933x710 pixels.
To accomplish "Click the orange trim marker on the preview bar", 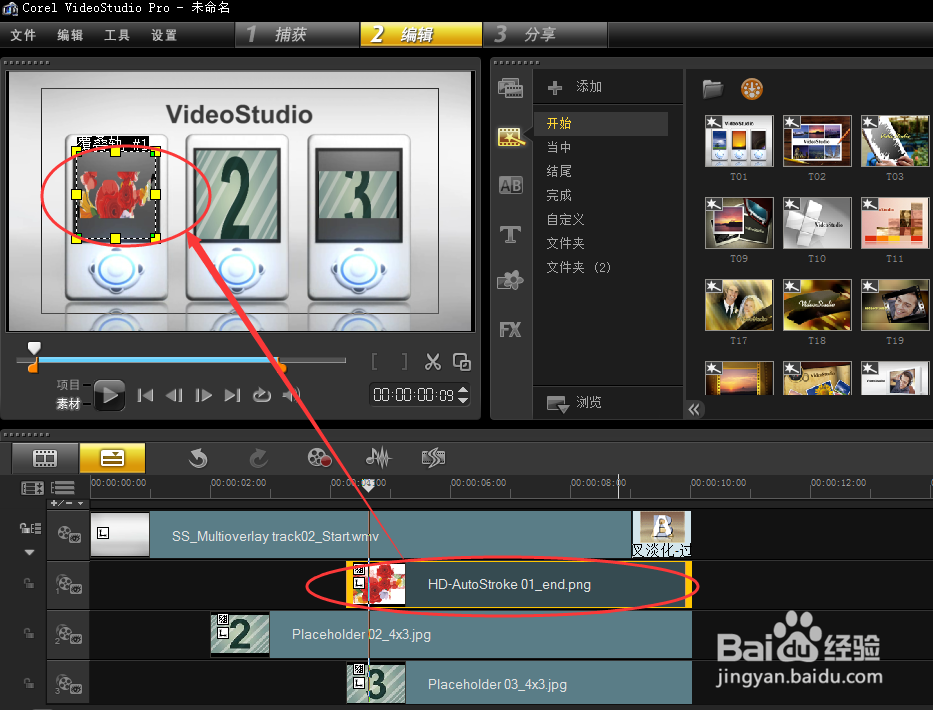I will point(33,367).
